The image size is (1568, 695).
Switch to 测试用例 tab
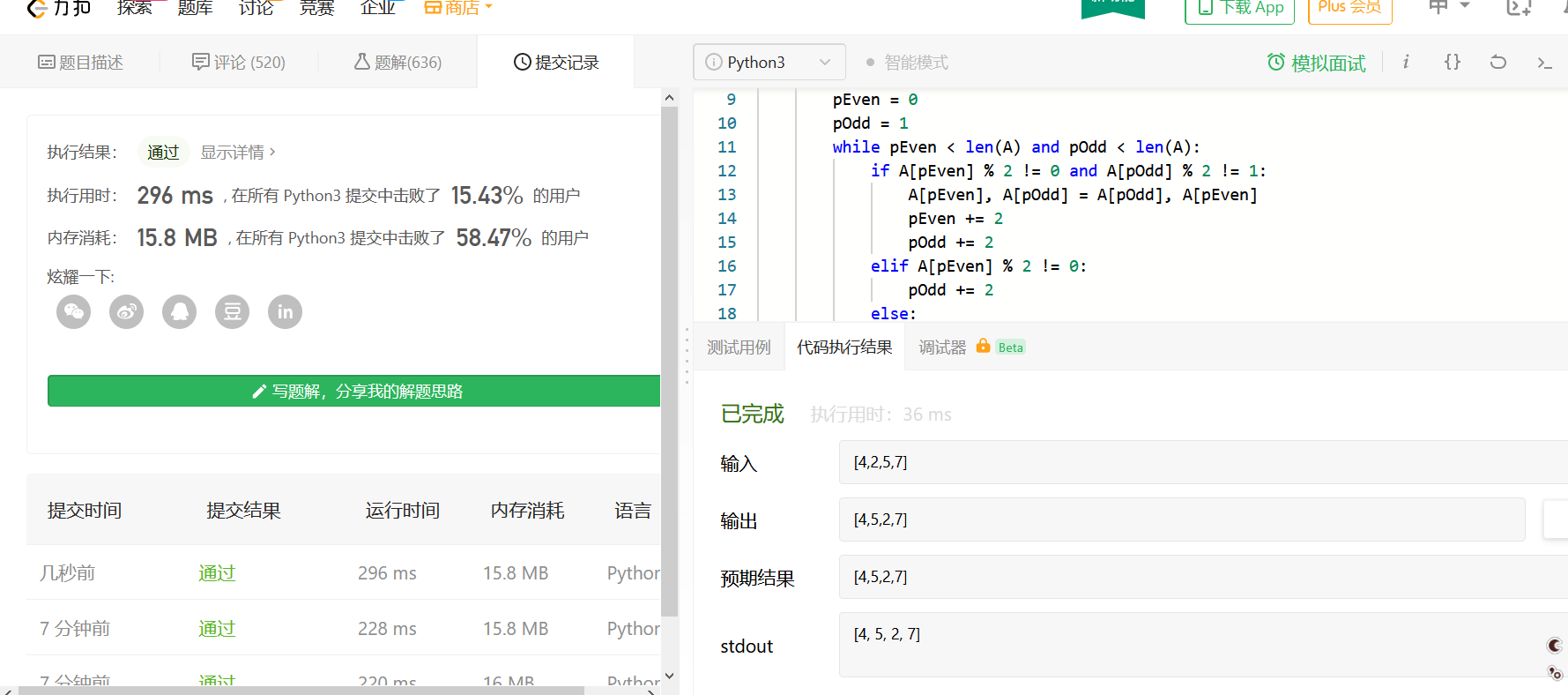tap(739, 347)
